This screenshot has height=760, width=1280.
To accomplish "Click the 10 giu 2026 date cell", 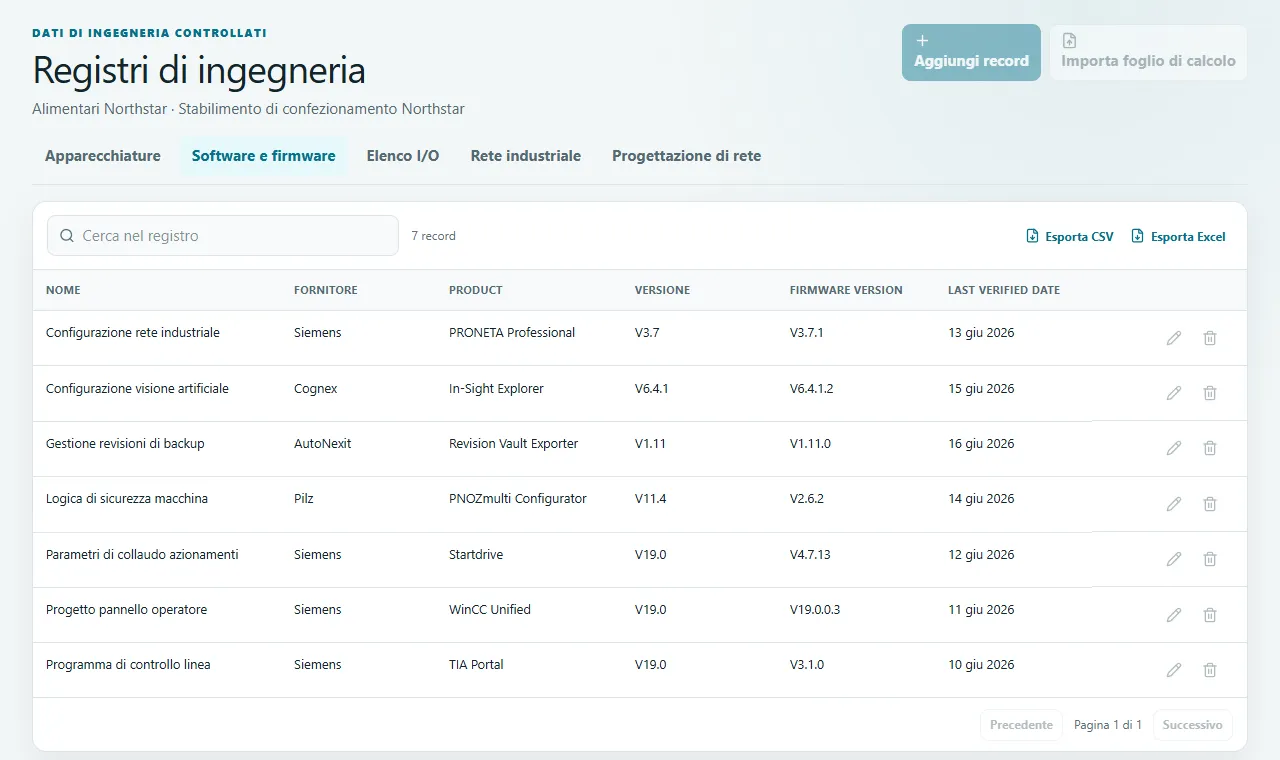I will [x=981, y=664].
